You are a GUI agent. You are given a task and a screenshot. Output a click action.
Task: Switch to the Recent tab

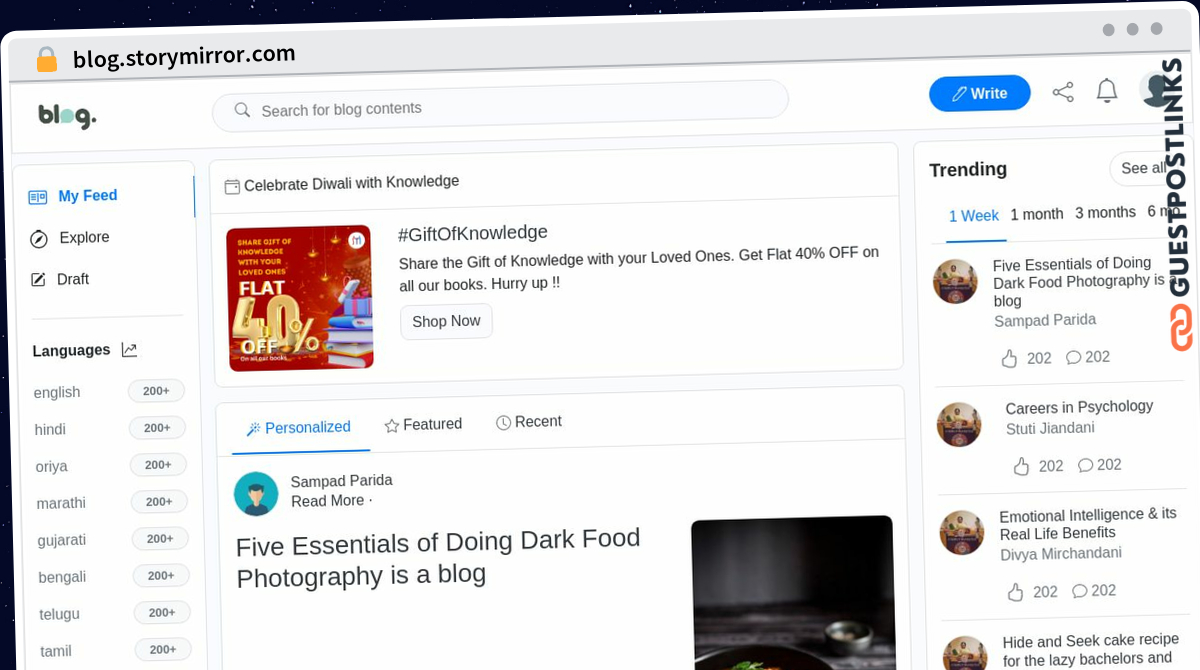coord(529,422)
